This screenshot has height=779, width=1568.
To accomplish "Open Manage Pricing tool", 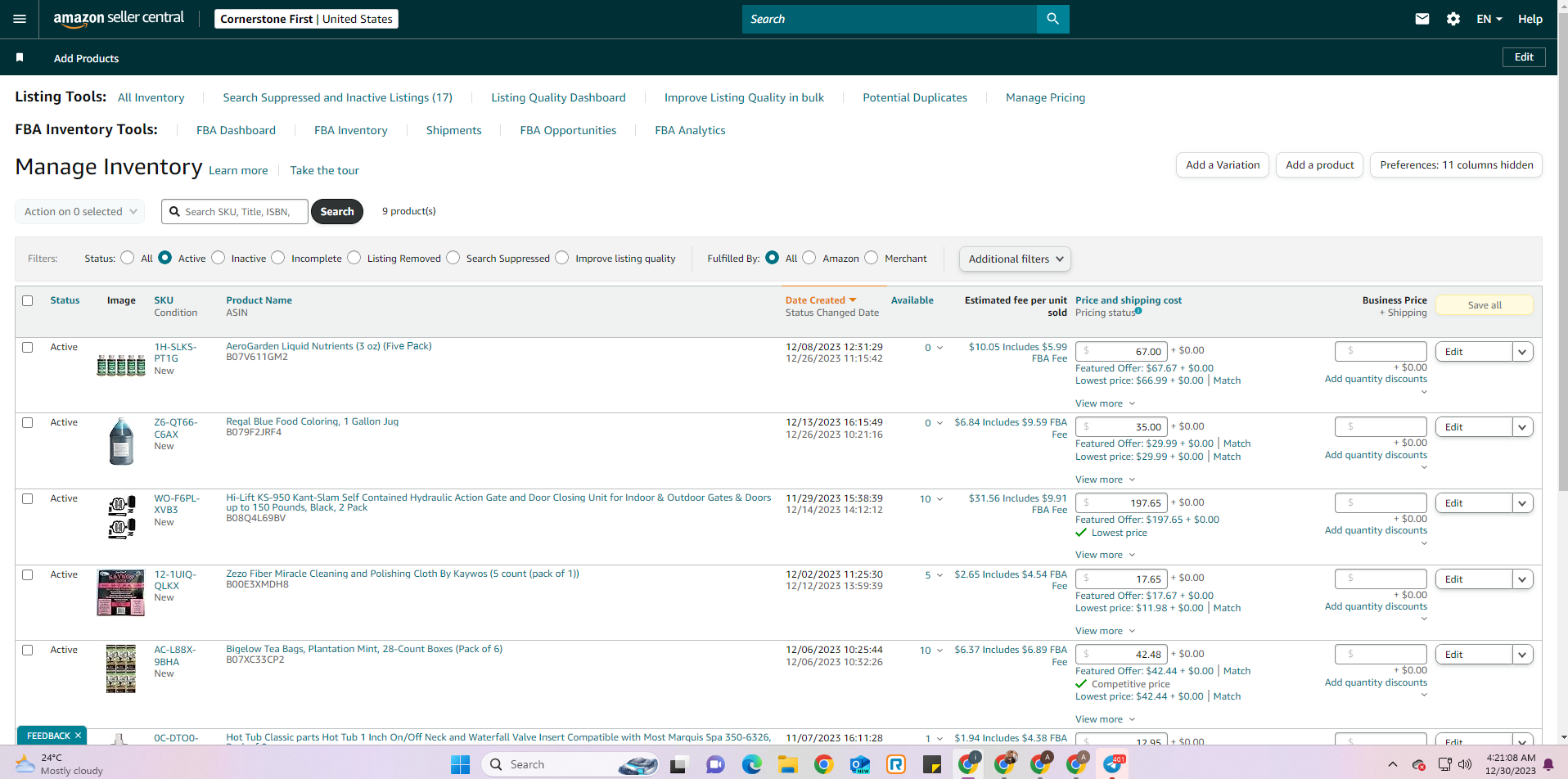I will 1045,97.
